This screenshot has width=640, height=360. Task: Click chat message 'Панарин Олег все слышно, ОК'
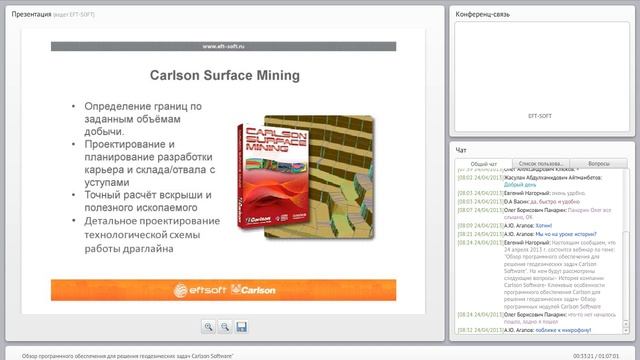pyautogui.click(x=557, y=213)
